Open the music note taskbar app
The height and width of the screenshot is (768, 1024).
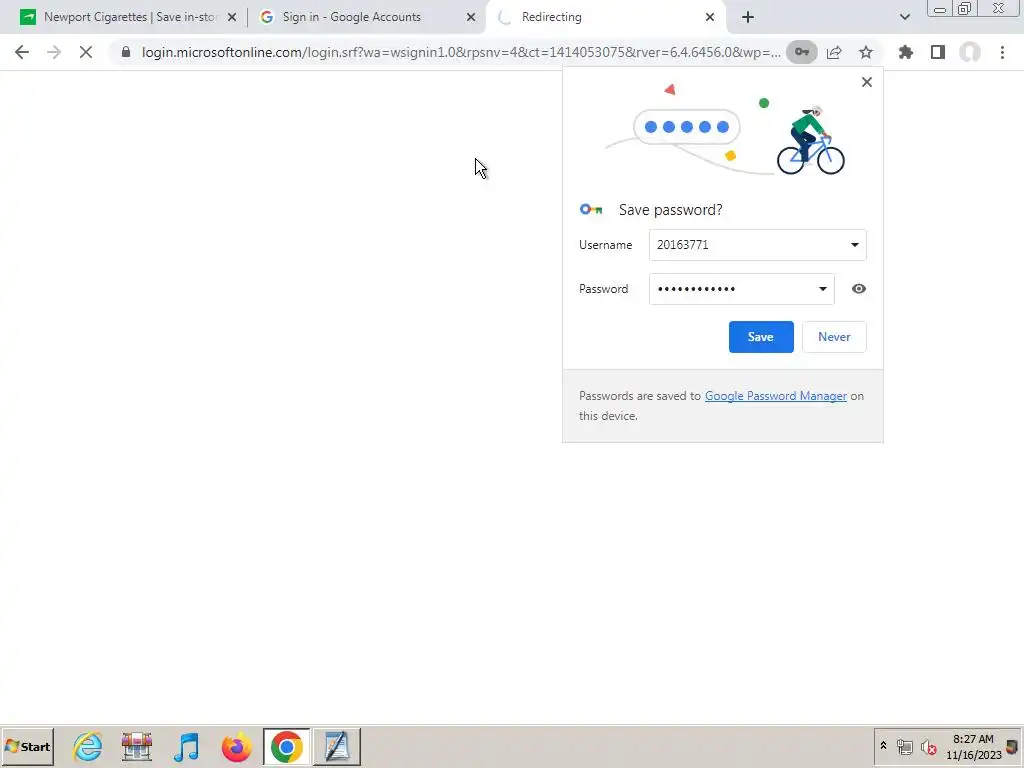[186, 746]
